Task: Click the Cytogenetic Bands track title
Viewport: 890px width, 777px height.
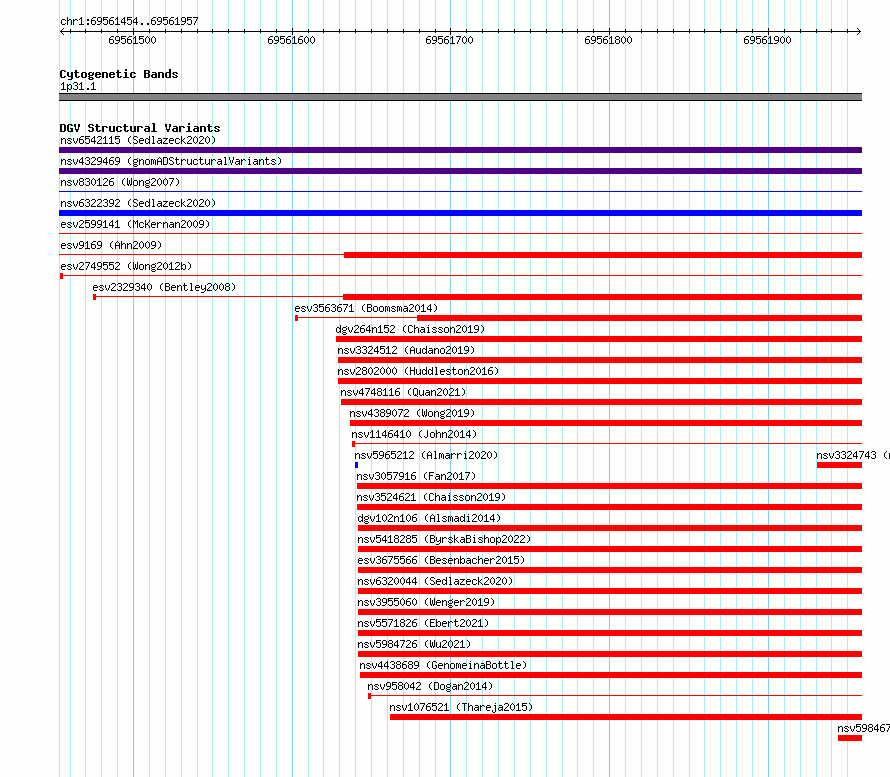Action: (119, 74)
